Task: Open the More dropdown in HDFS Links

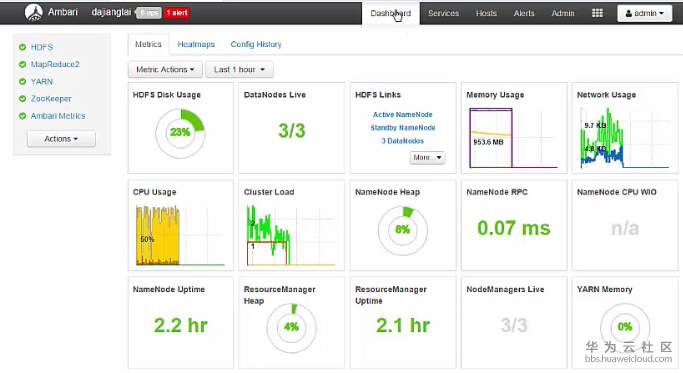Action: click(x=427, y=157)
